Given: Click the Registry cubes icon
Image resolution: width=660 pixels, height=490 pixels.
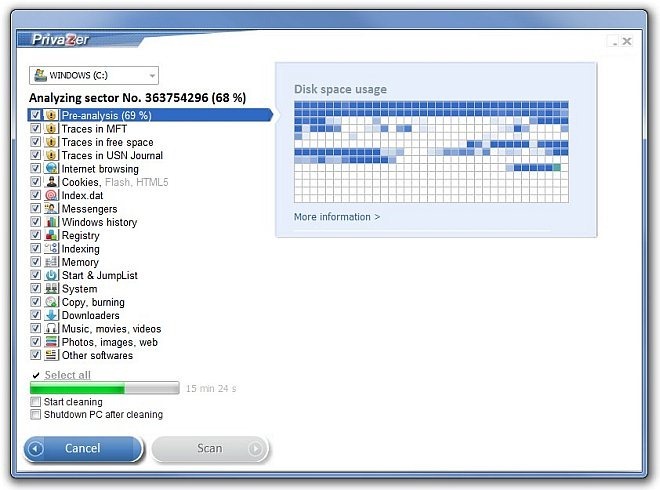Looking at the screenshot, I should click(51, 235).
